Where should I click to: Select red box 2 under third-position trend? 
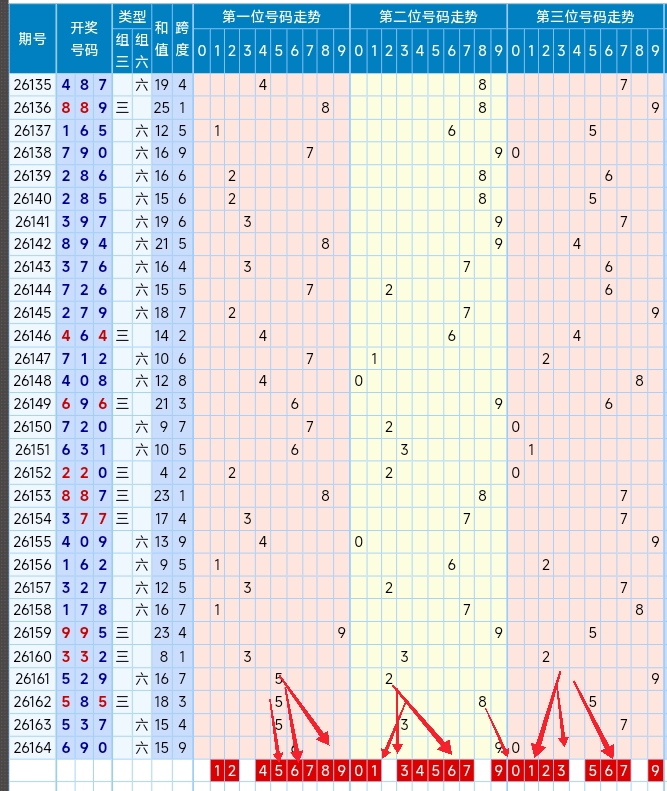(x=546, y=770)
